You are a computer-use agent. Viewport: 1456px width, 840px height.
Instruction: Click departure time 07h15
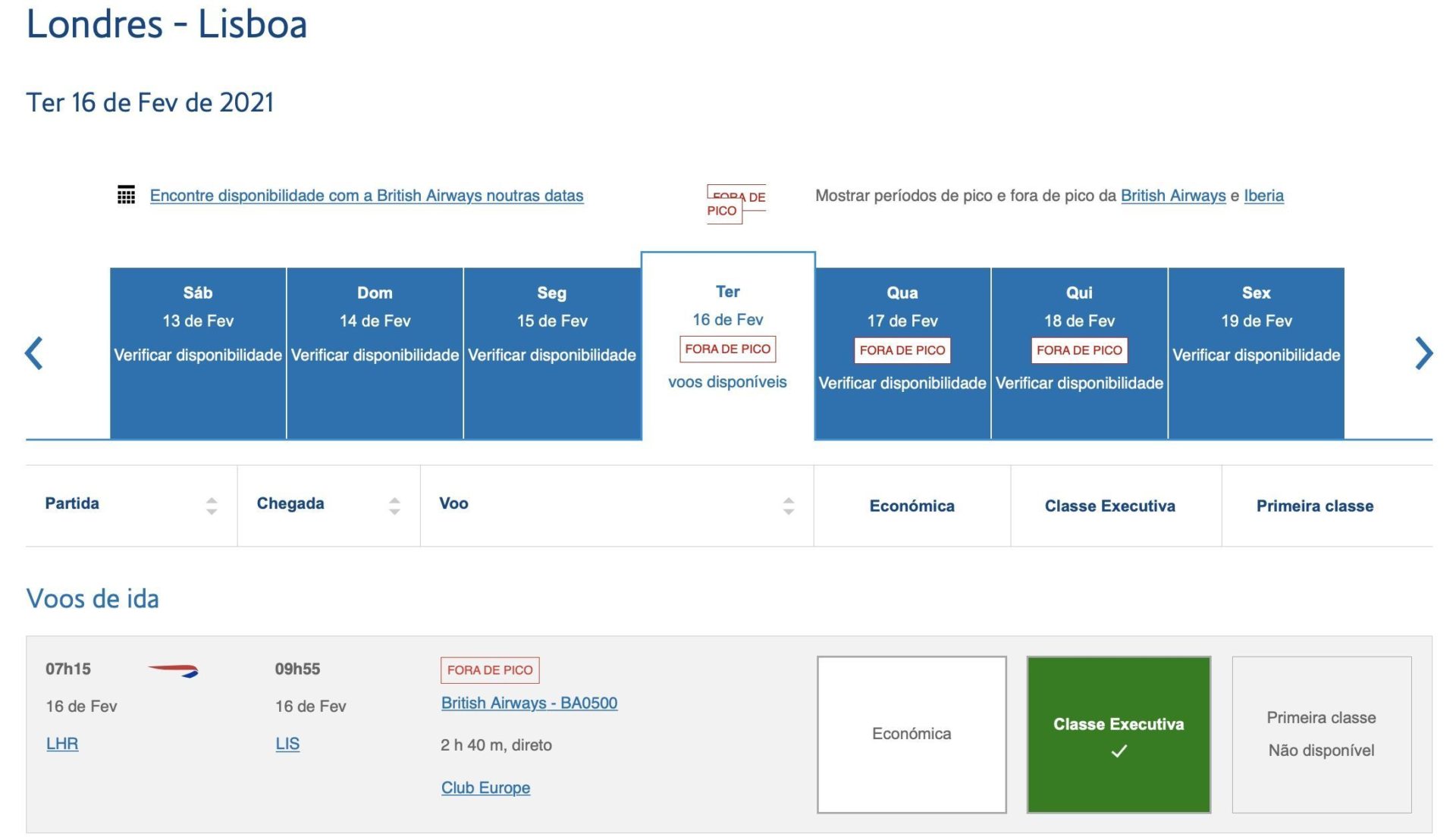(68, 669)
